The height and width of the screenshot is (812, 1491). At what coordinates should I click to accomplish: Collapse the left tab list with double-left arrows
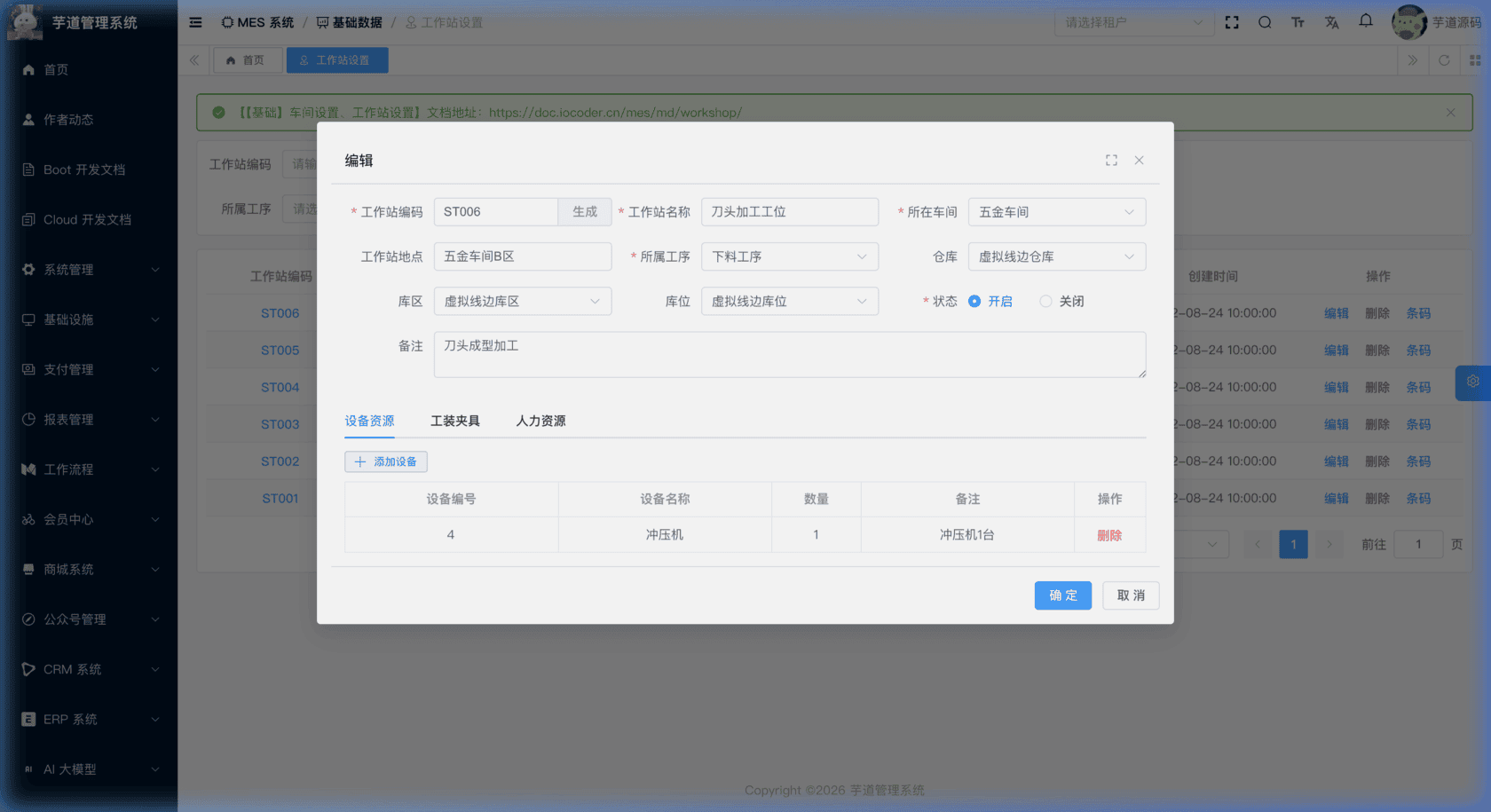click(x=193, y=60)
